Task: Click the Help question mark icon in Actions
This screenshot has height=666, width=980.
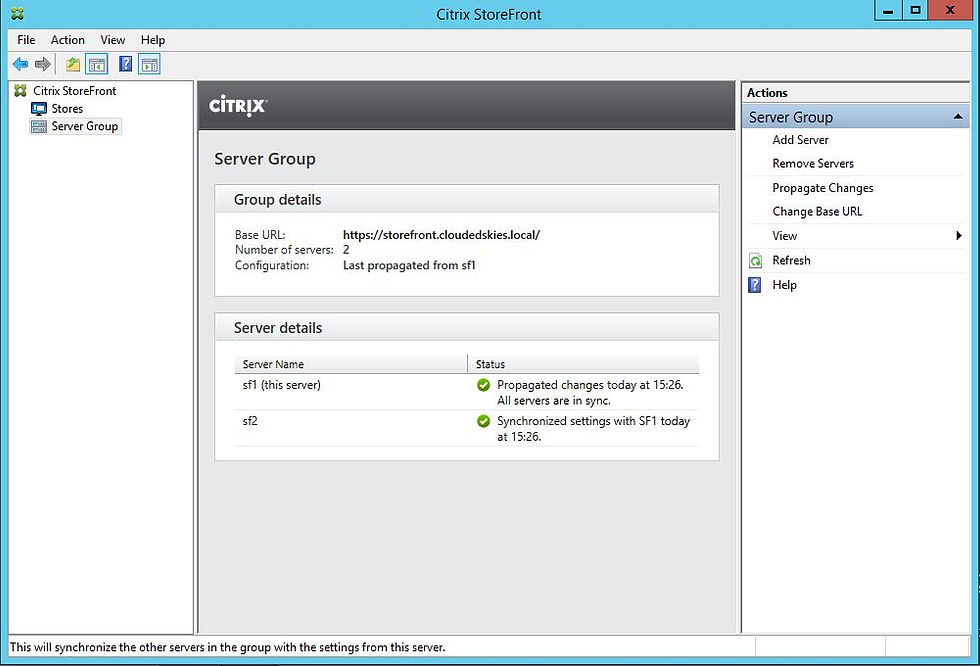Action: coord(755,285)
